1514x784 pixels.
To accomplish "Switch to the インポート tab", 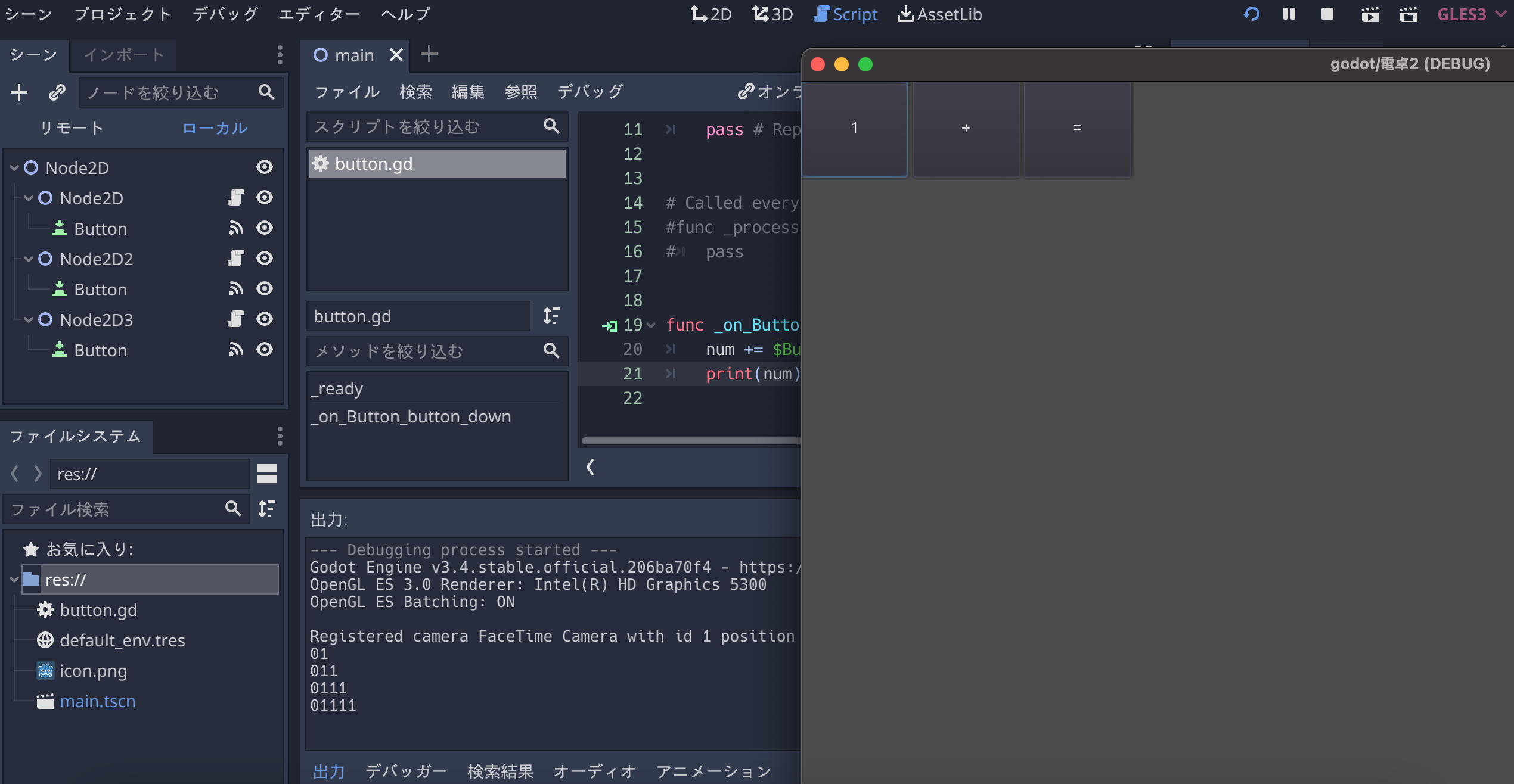I will tap(123, 55).
